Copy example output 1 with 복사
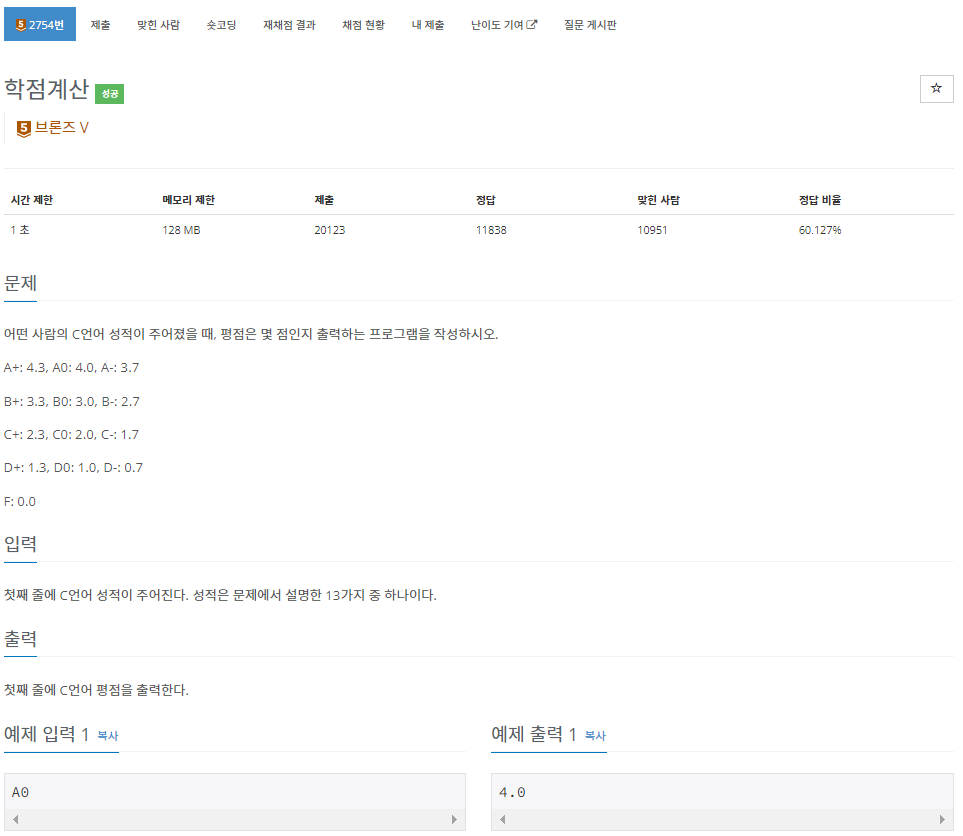The image size is (963, 836). click(x=595, y=735)
